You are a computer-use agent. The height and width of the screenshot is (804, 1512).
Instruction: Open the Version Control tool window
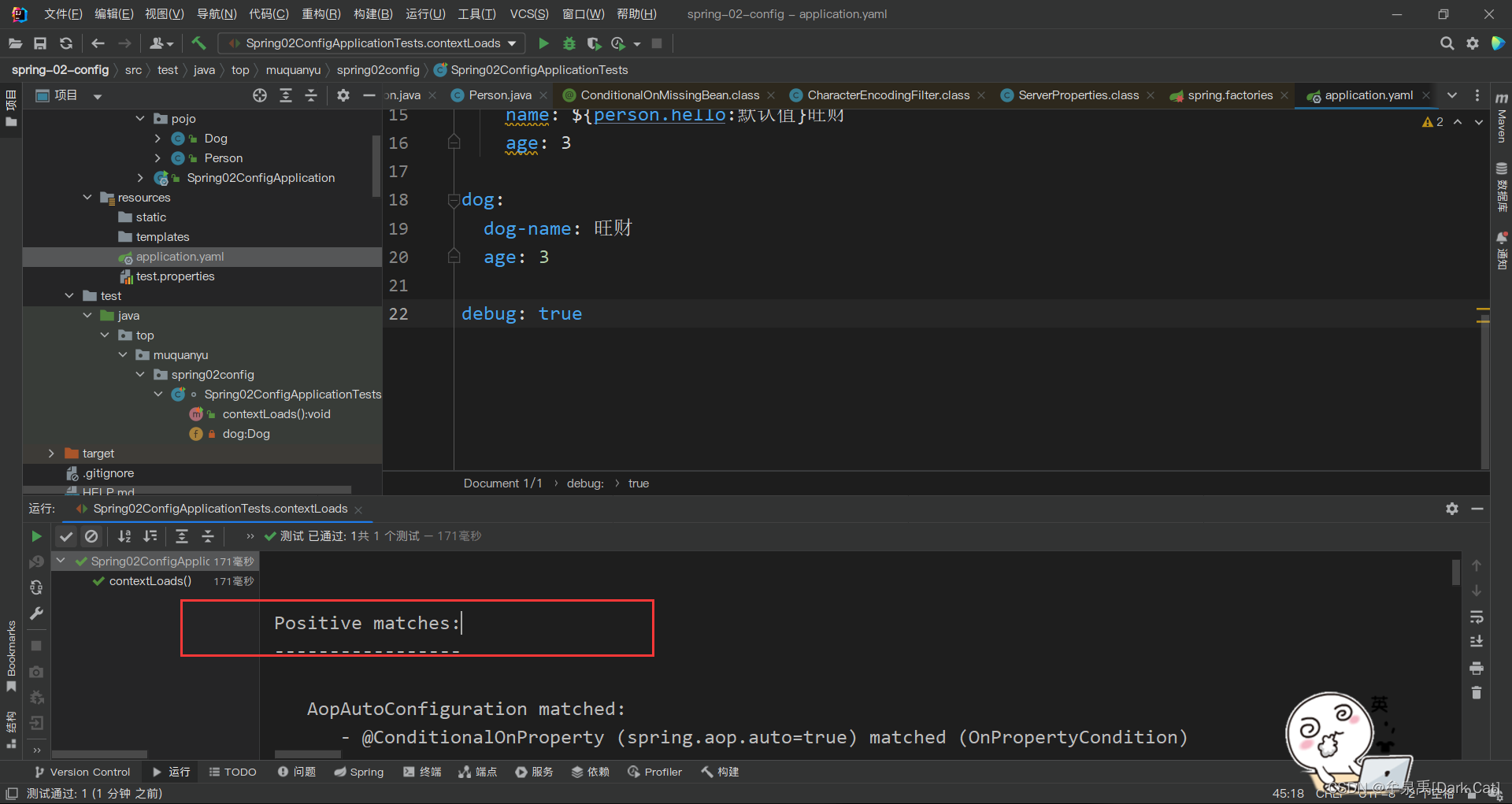click(82, 772)
